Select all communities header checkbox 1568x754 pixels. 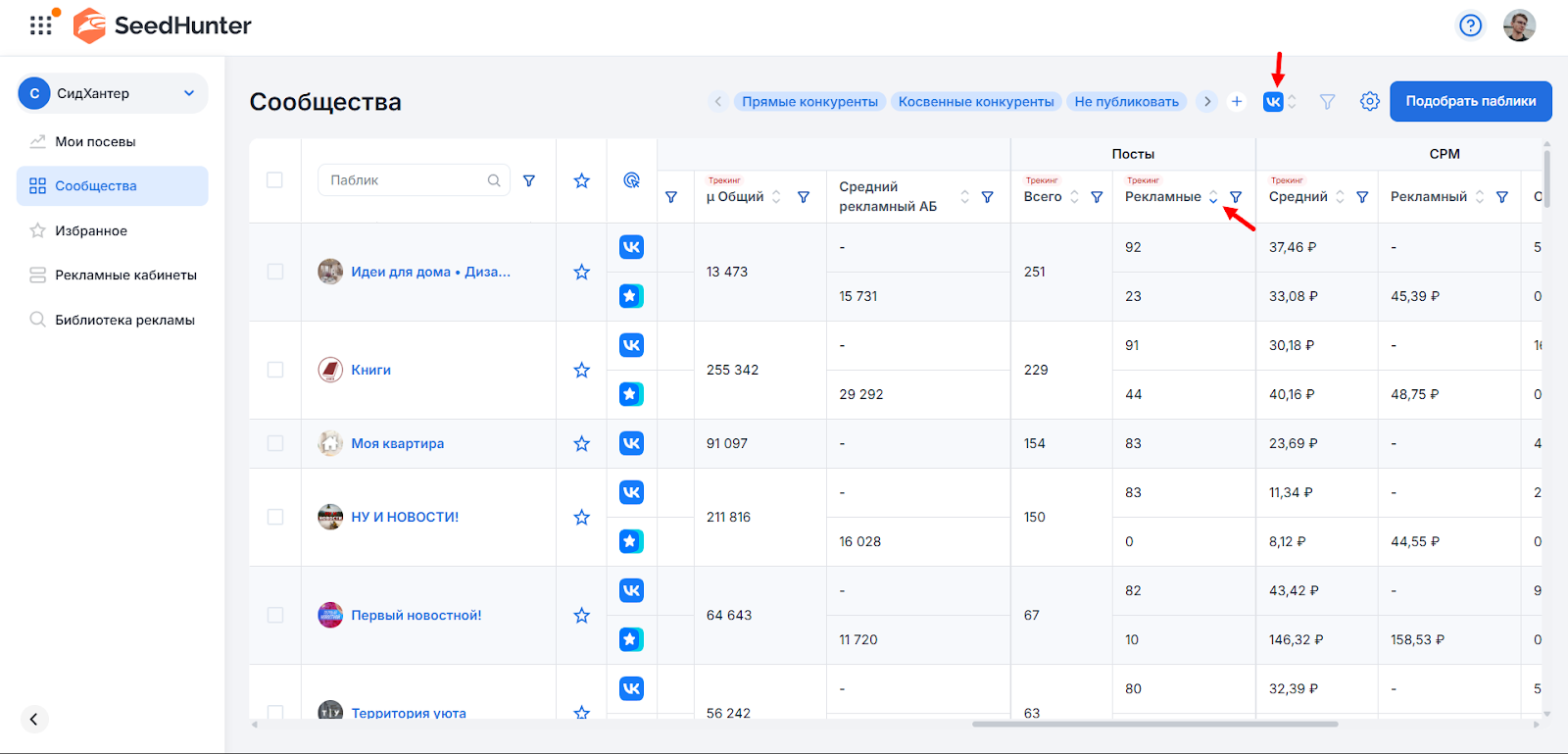(274, 180)
